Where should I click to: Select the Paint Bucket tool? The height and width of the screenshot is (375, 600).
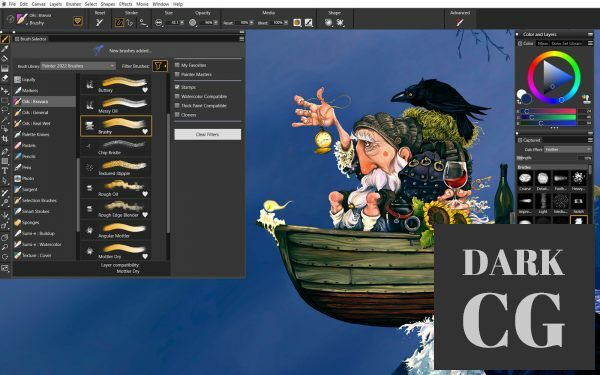5,59
